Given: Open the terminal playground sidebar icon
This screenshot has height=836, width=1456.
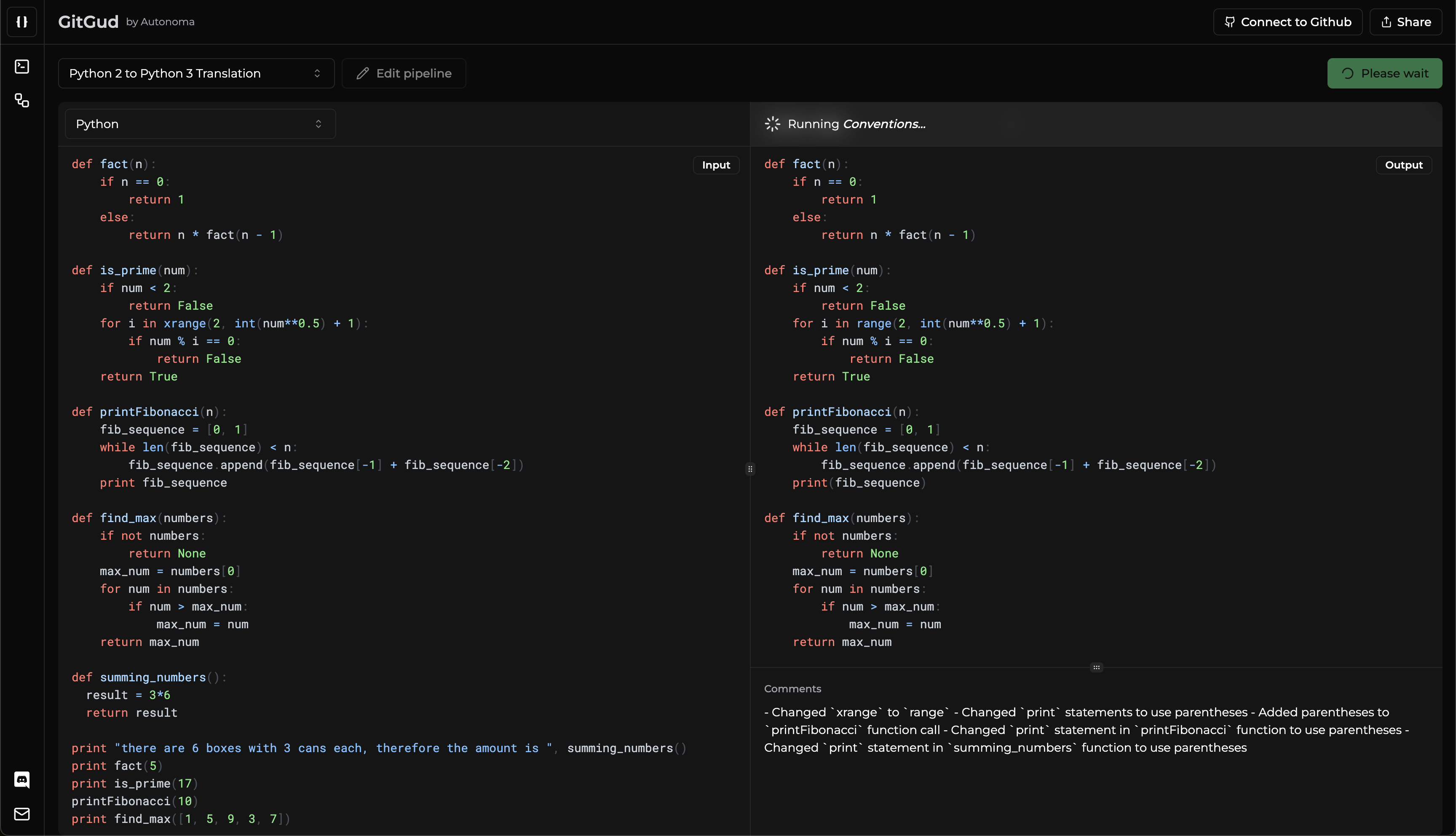Looking at the screenshot, I should point(22,67).
